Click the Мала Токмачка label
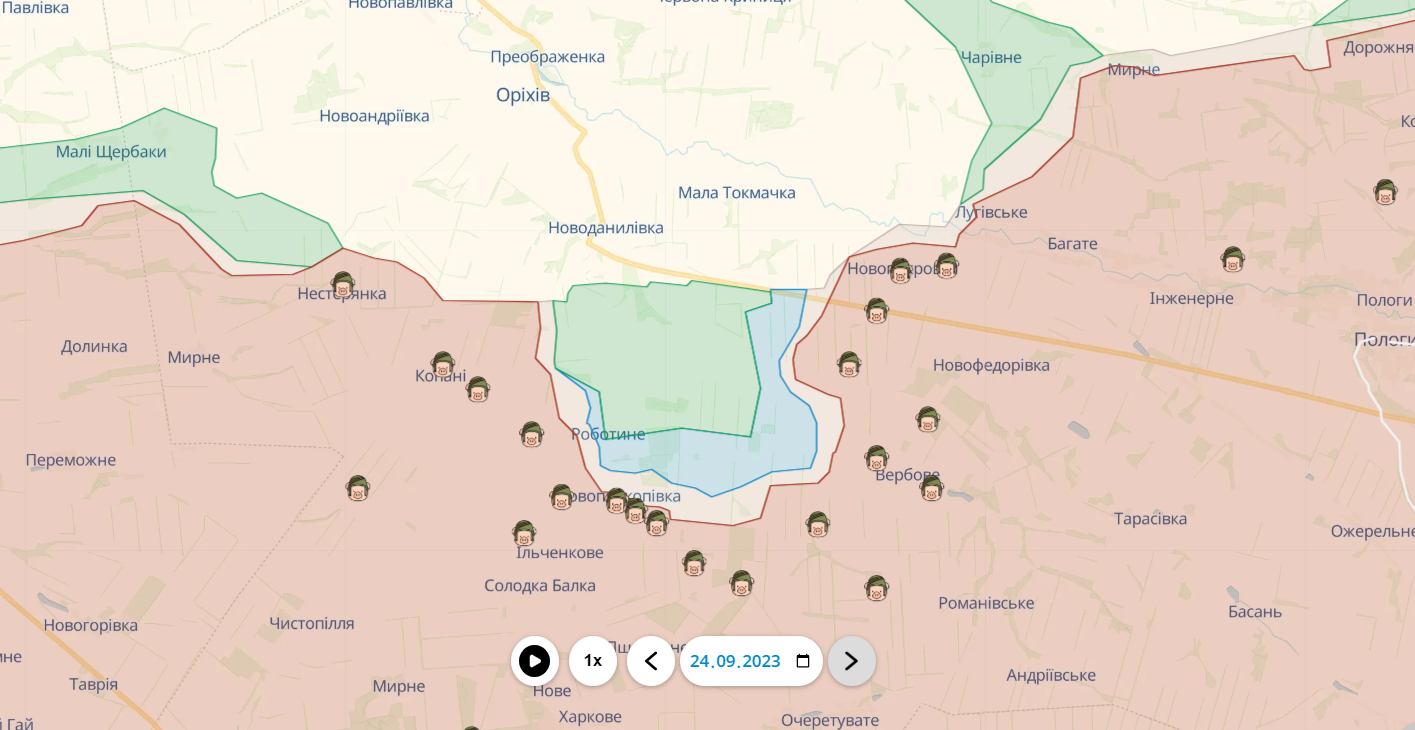 click(736, 193)
